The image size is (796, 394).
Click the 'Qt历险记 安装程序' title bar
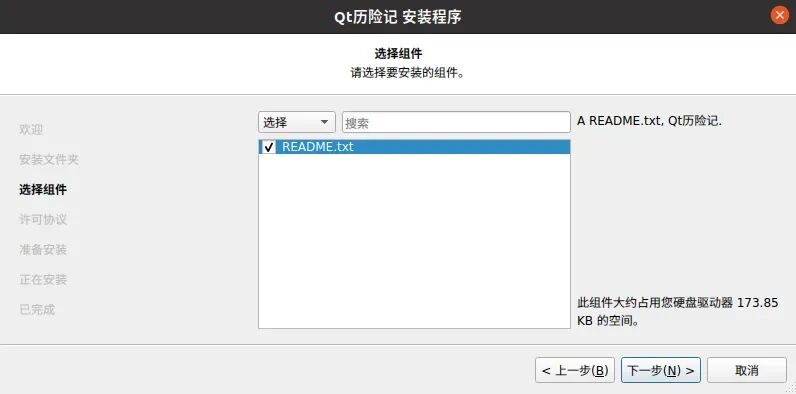[397, 17]
